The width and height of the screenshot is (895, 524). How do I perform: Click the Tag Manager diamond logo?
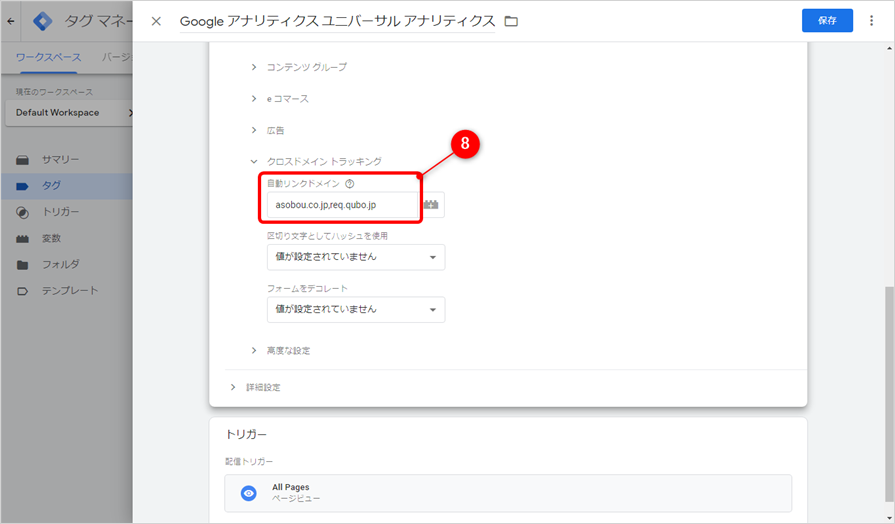[x=42, y=21]
